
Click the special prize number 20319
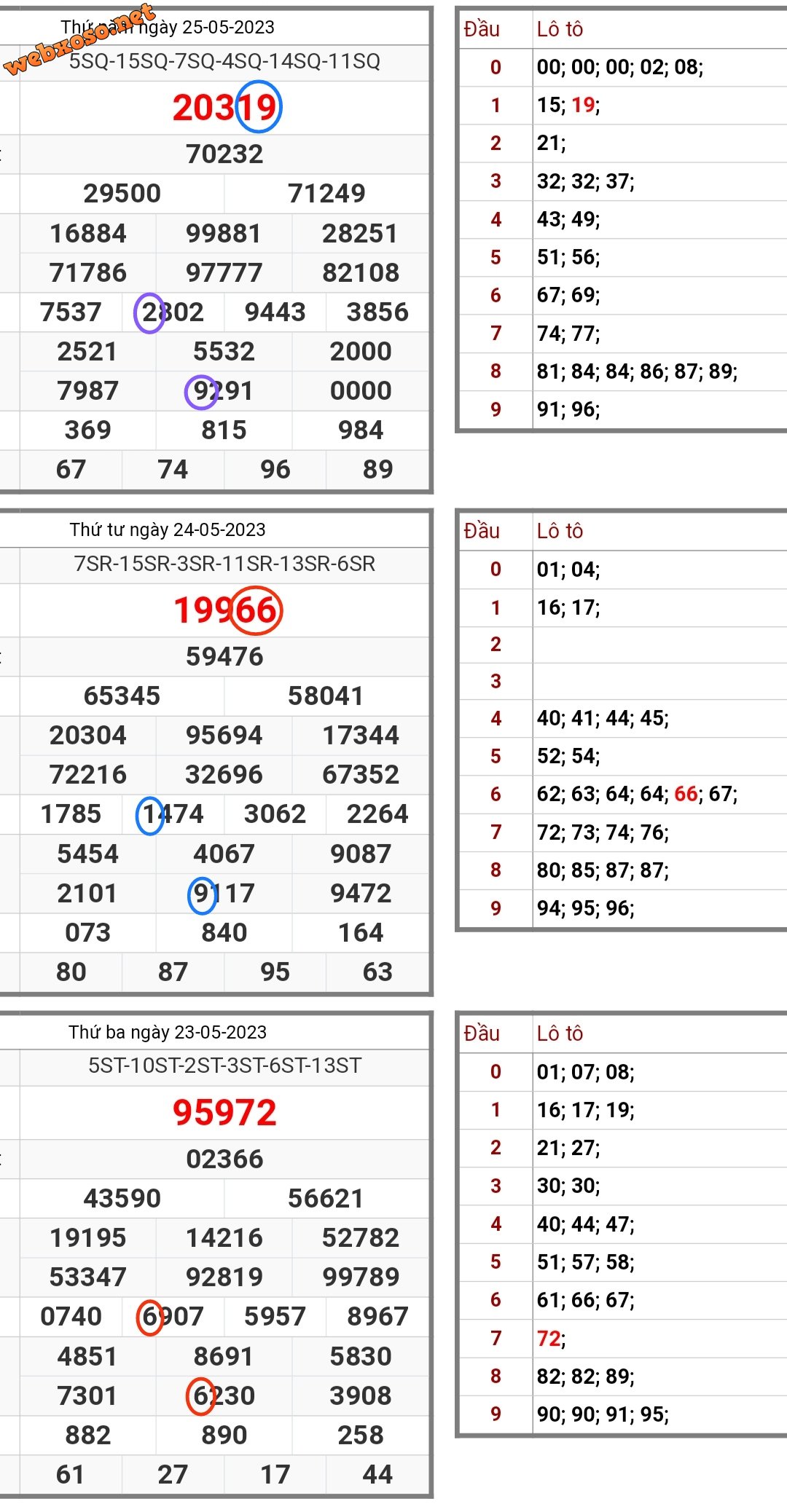coord(224,108)
